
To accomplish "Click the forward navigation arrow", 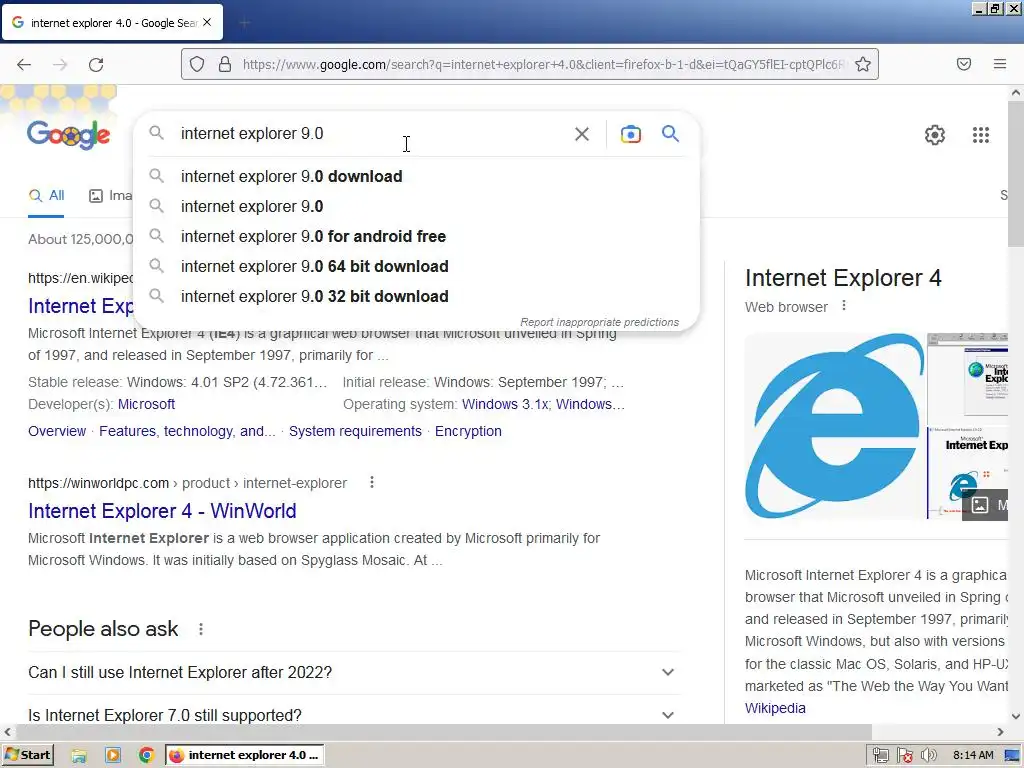I will pos(60,64).
